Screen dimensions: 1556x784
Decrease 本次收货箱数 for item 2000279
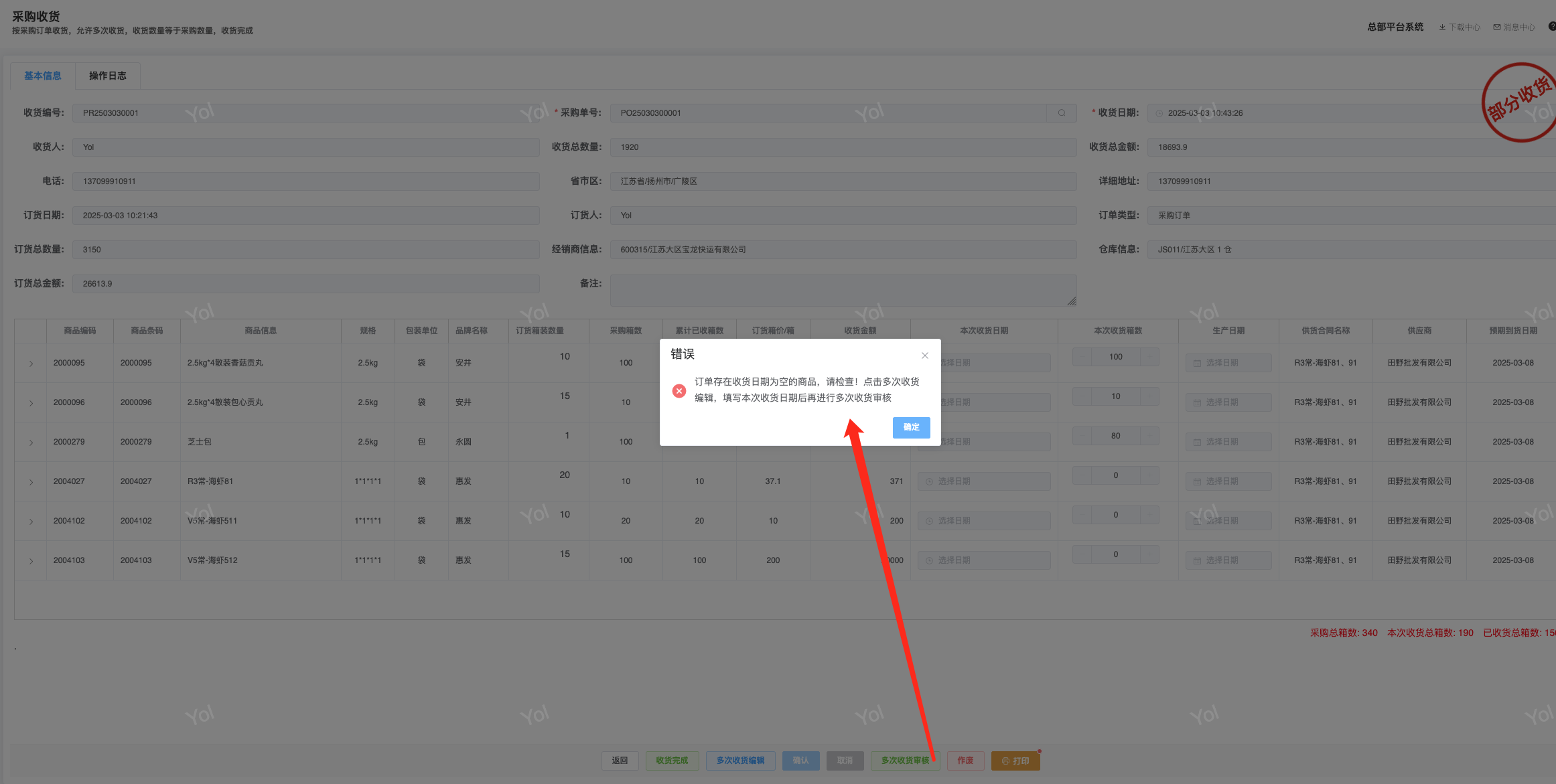(1082, 436)
